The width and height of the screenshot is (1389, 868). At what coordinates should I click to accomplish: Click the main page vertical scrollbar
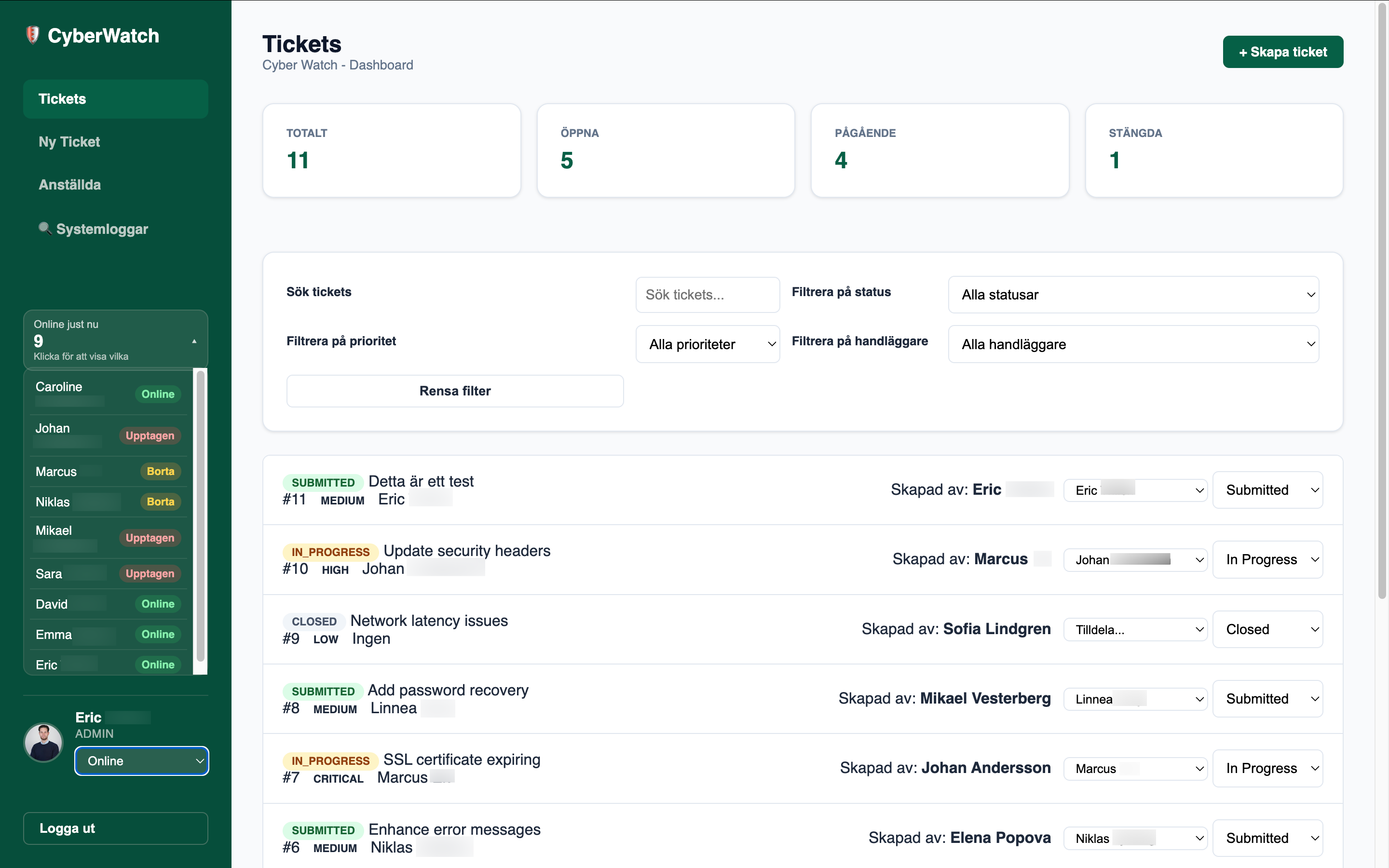coord(1382,300)
